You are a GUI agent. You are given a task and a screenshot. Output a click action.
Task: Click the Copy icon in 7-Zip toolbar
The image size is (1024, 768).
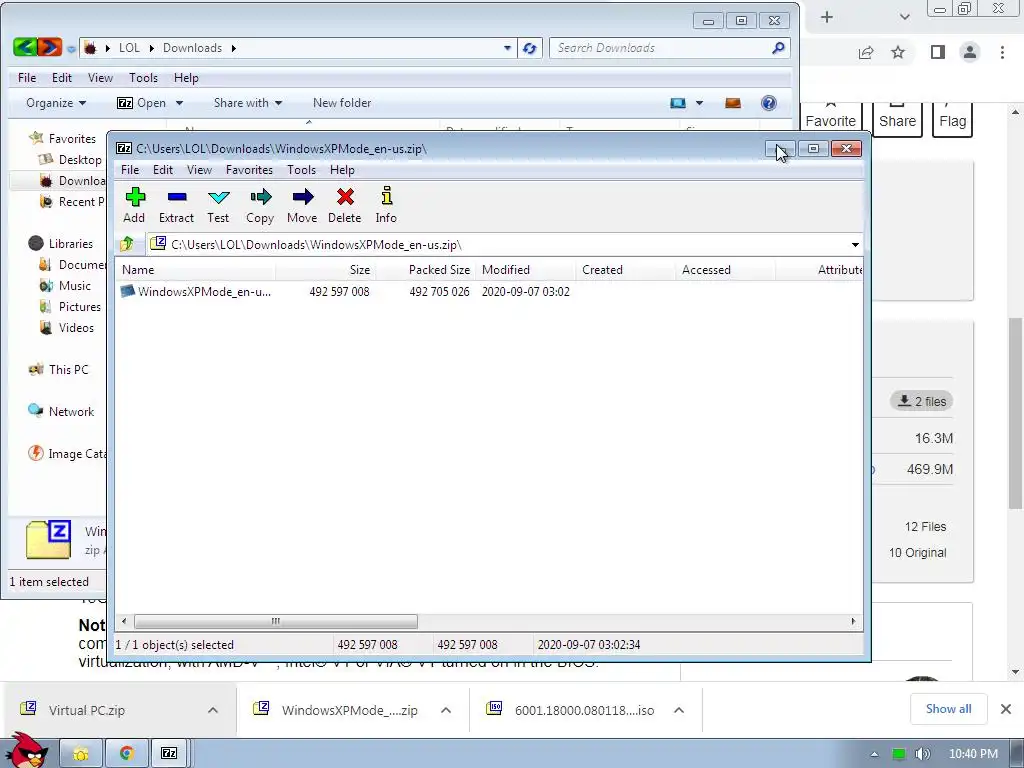point(260,206)
